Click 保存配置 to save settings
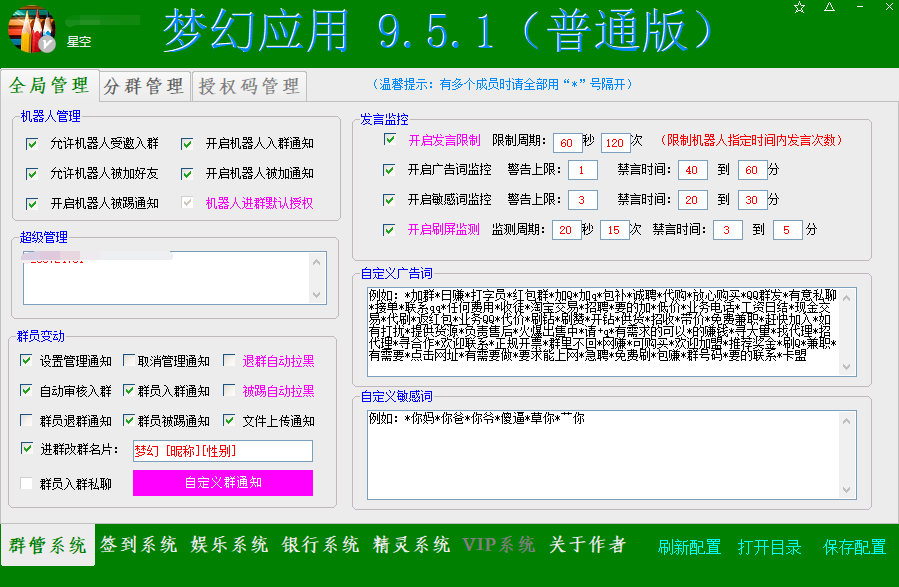Image resolution: width=899 pixels, height=587 pixels. pos(854,547)
